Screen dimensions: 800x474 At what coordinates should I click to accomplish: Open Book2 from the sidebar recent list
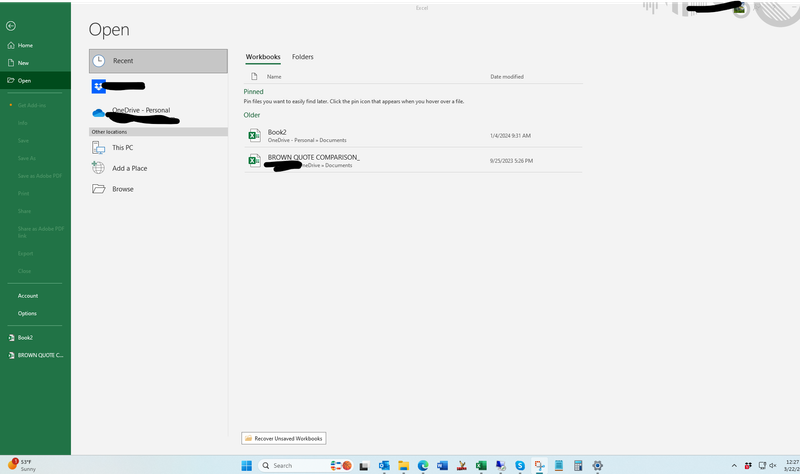(25, 337)
